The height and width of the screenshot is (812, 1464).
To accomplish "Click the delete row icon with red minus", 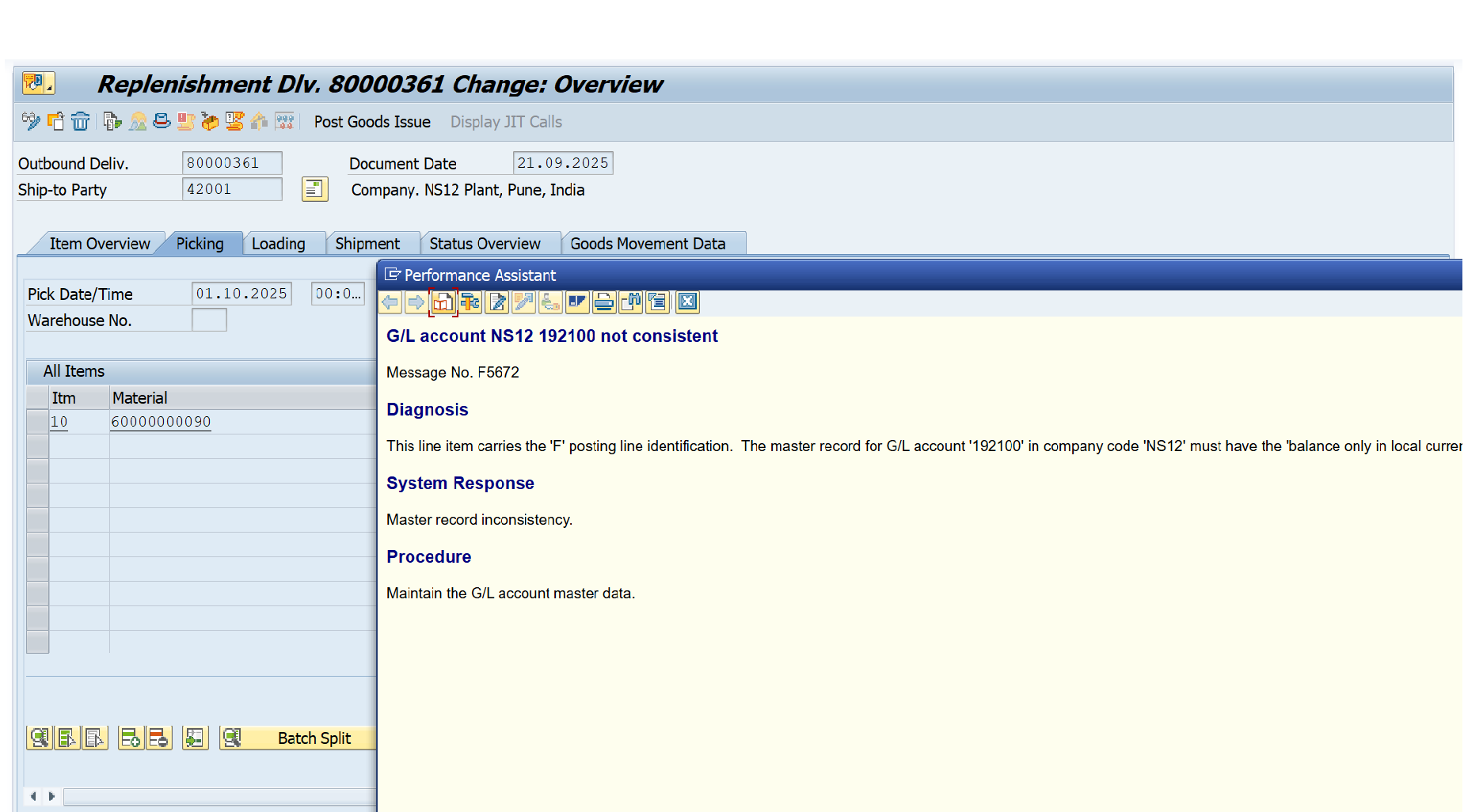I will tap(158, 738).
